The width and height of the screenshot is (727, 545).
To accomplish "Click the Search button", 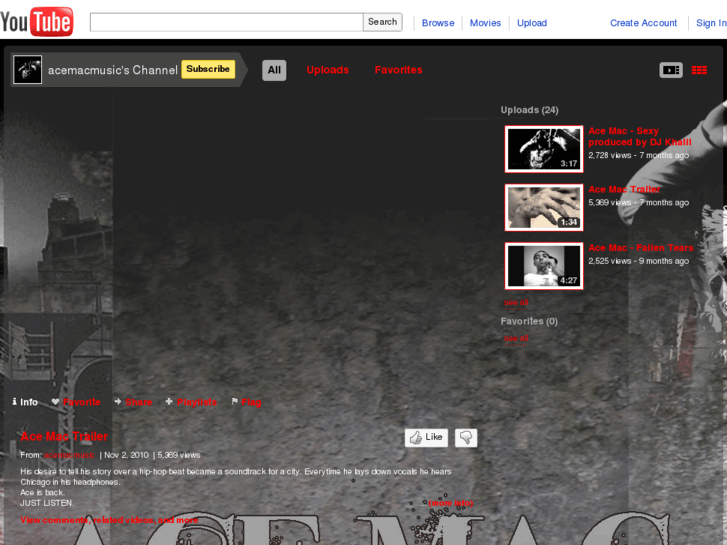I will (x=383, y=22).
